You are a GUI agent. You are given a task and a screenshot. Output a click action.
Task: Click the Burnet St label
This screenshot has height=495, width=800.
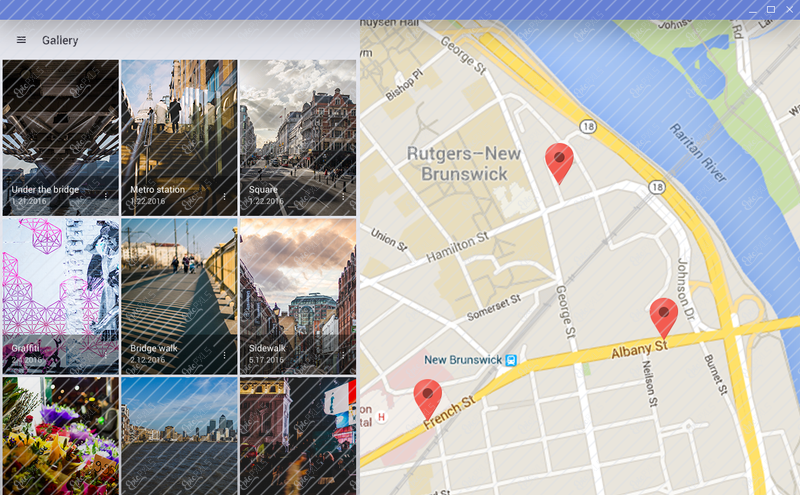[716, 375]
